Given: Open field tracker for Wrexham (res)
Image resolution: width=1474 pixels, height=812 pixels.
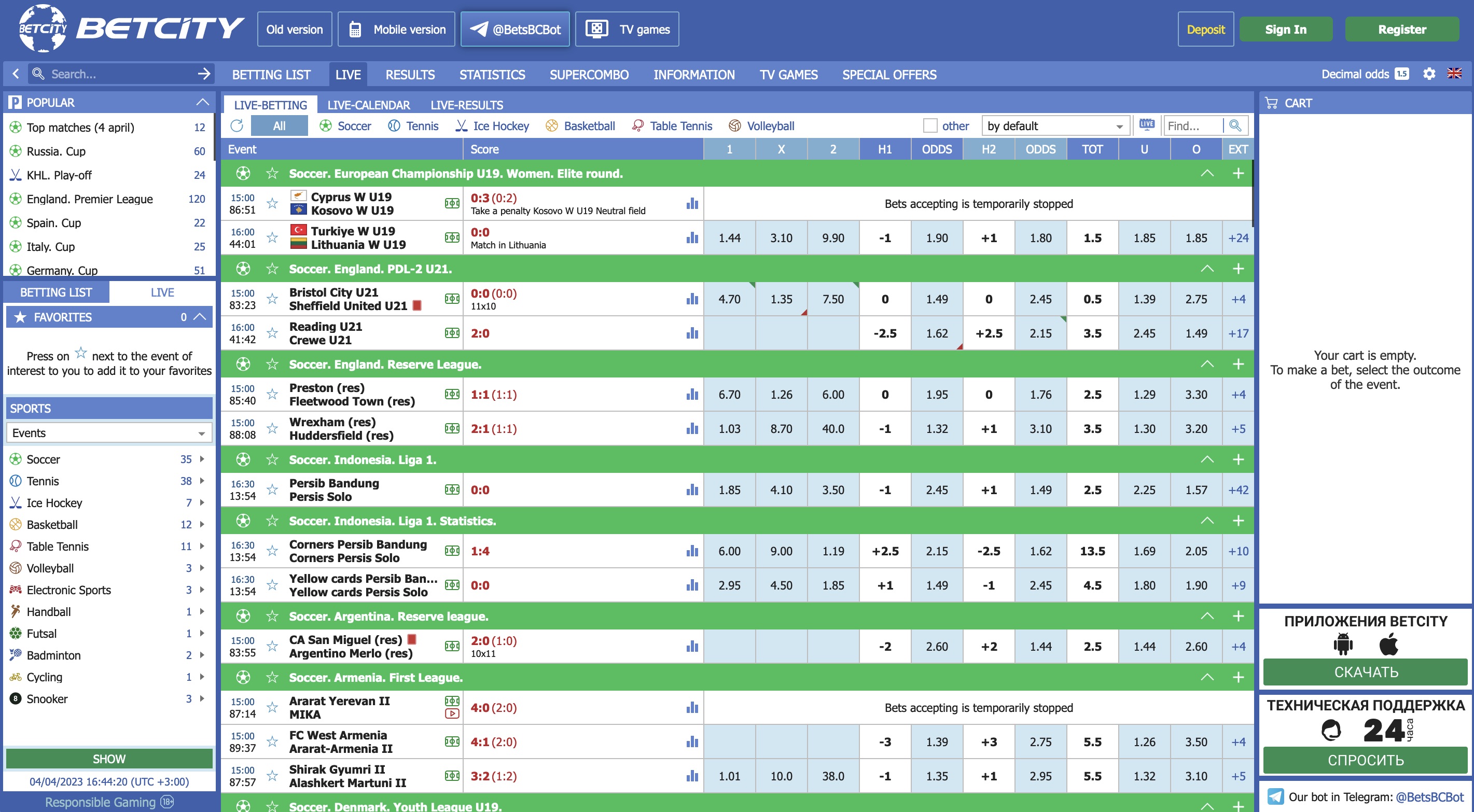Looking at the screenshot, I should point(452,429).
